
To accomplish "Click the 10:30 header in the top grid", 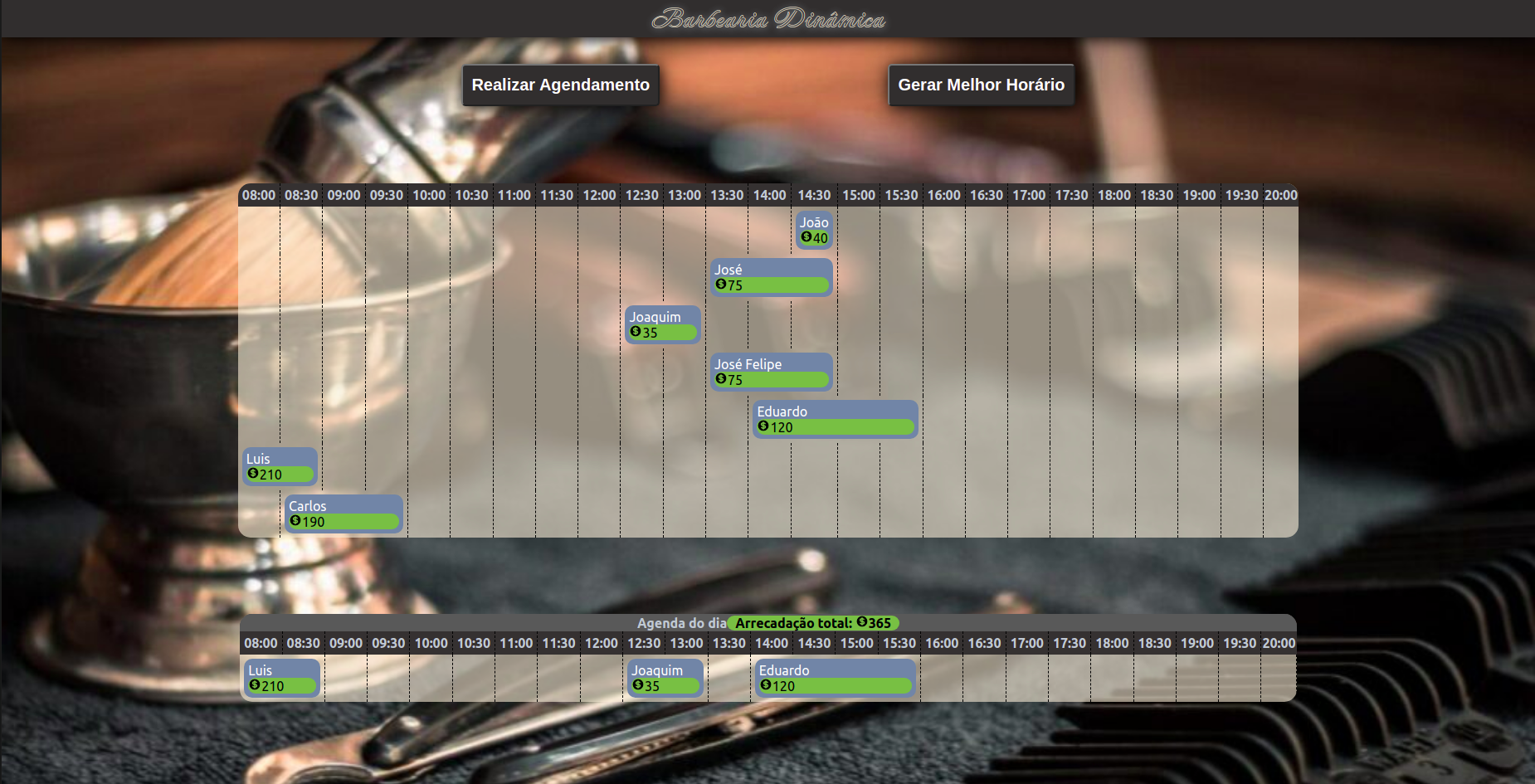I will pyautogui.click(x=471, y=195).
